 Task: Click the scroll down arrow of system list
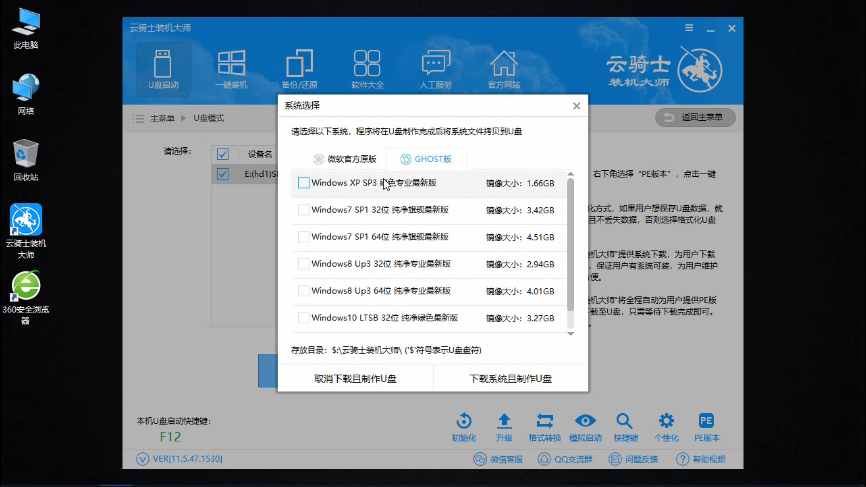[571, 334]
